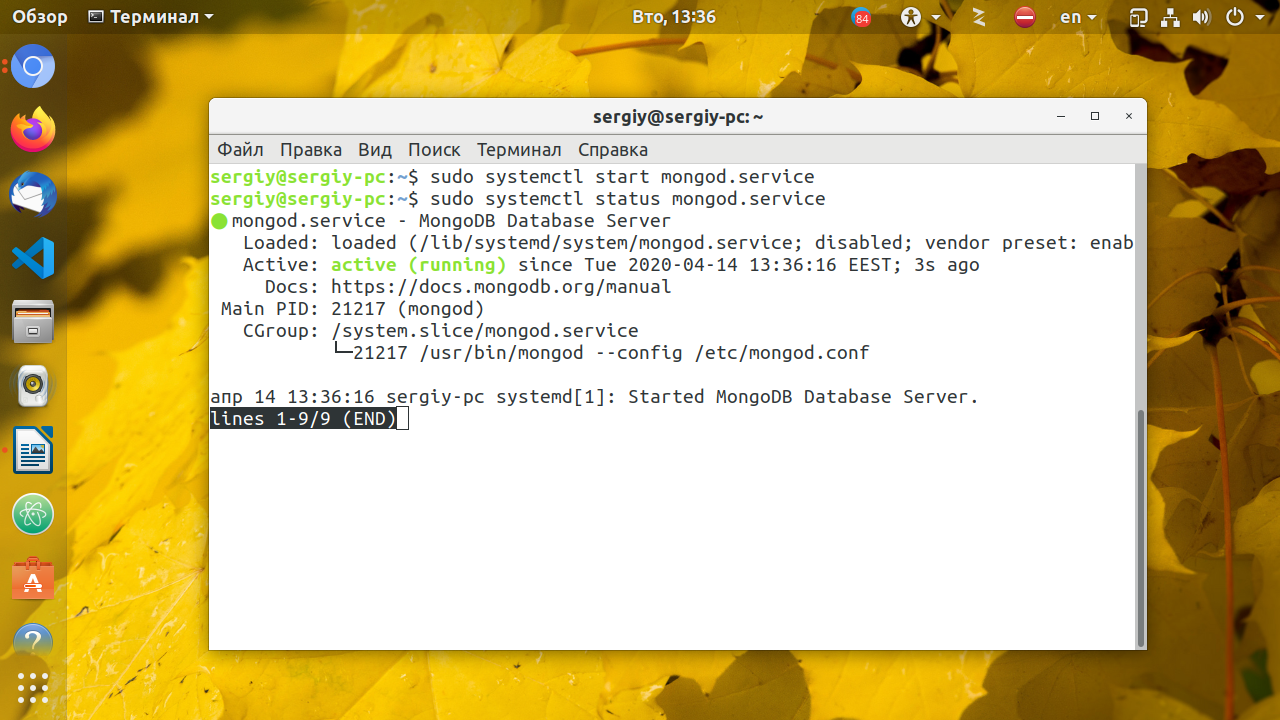
Task: Open the Правка menu in terminal
Action: click(311, 150)
